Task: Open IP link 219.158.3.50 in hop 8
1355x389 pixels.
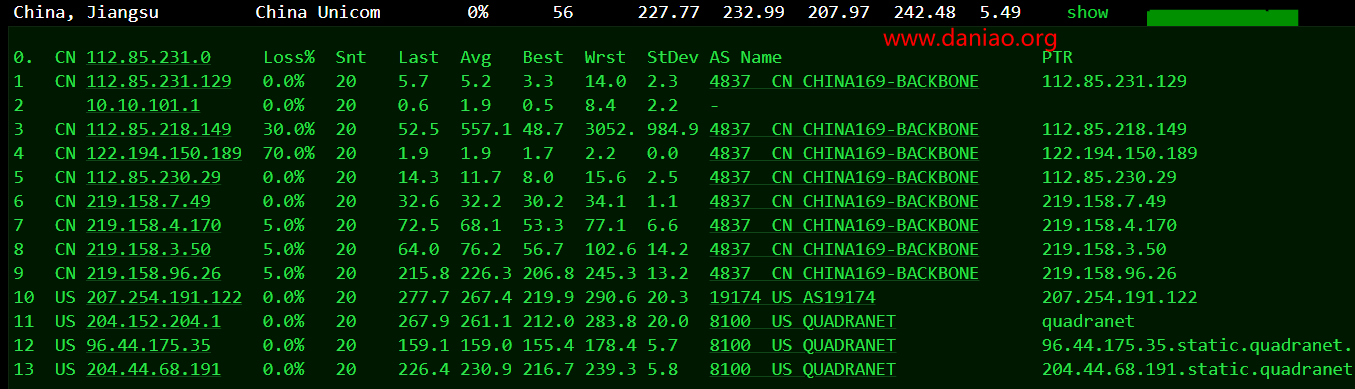Action: [149, 249]
